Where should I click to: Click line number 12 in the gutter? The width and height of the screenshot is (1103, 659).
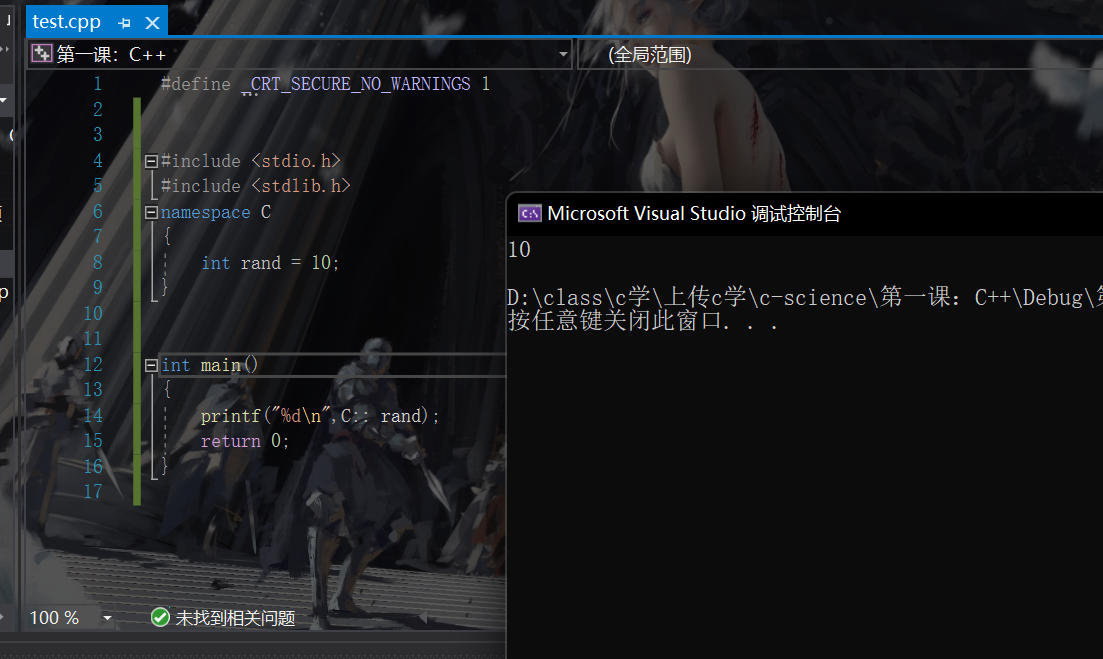pyautogui.click(x=93, y=364)
